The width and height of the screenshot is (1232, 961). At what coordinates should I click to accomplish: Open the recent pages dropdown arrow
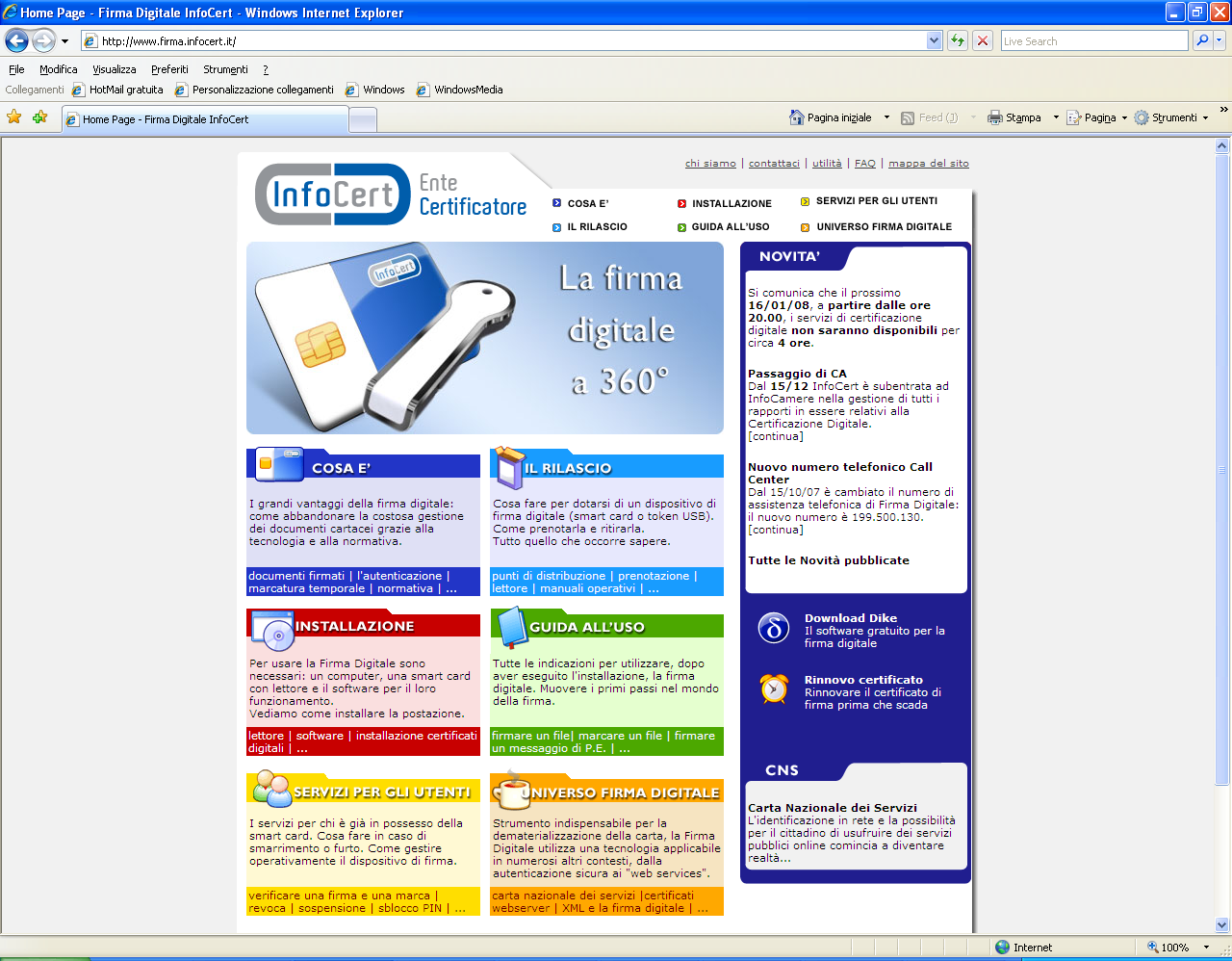pos(64,41)
